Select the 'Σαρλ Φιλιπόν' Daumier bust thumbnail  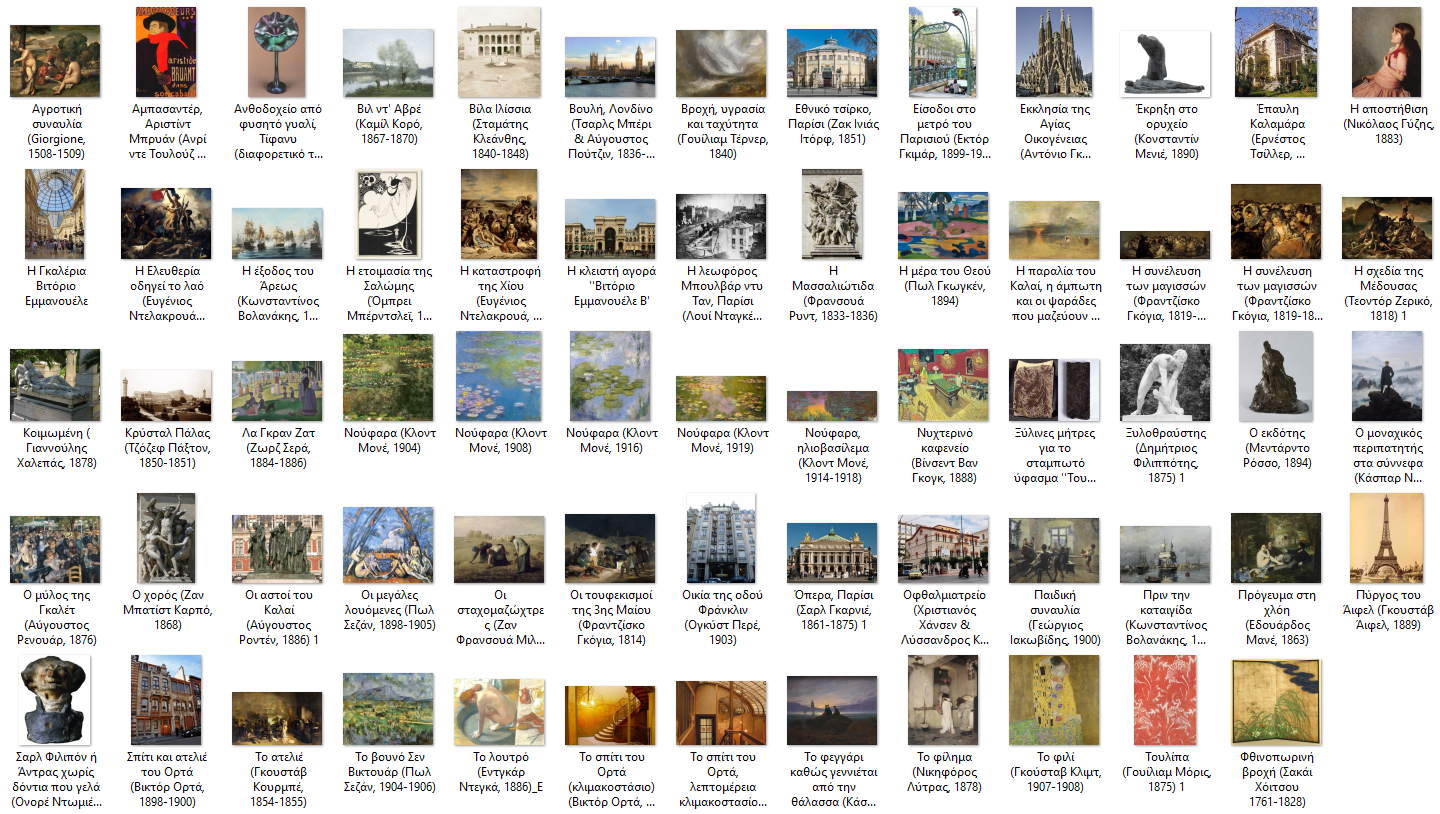tap(55, 700)
